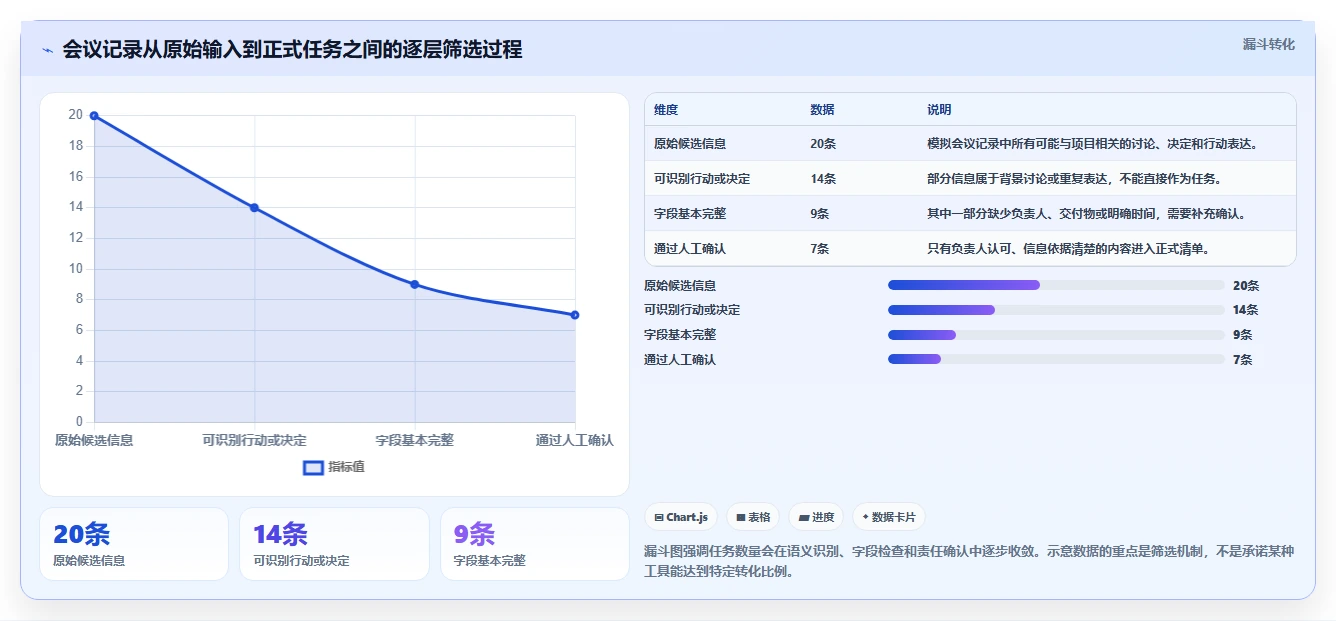Click the 说明 column header
The width and height of the screenshot is (1336, 621).
pyautogui.click(x=939, y=110)
